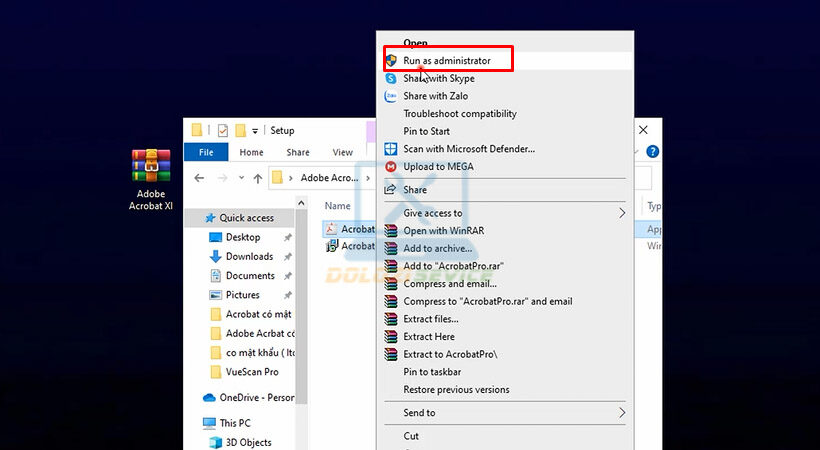This screenshot has height=450, width=820.
Task: Switch to the Share ribbon tab
Action: pyautogui.click(x=298, y=152)
